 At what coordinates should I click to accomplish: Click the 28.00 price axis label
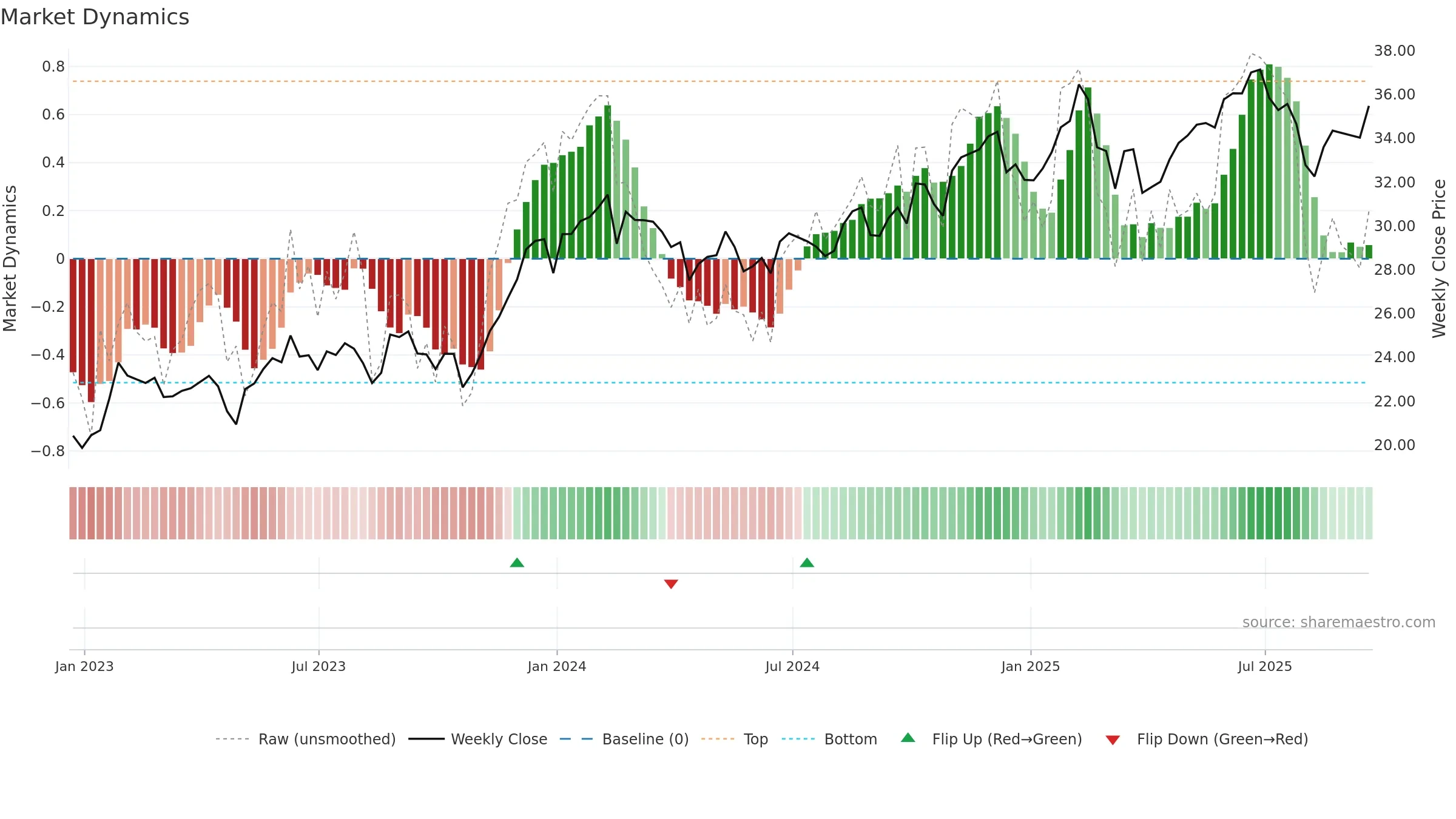click(x=1395, y=270)
